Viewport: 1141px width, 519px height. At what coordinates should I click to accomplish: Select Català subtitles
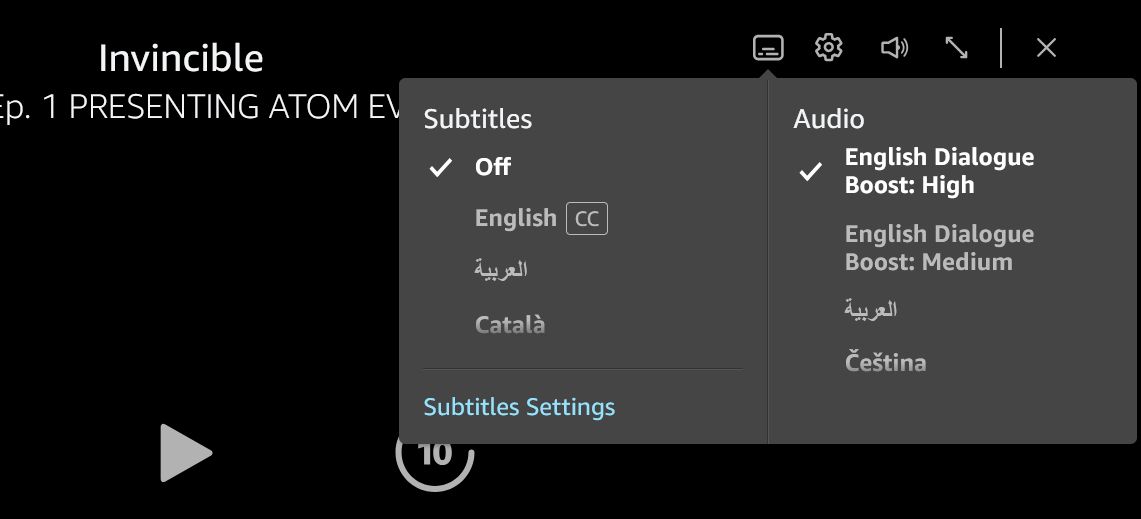coord(510,325)
